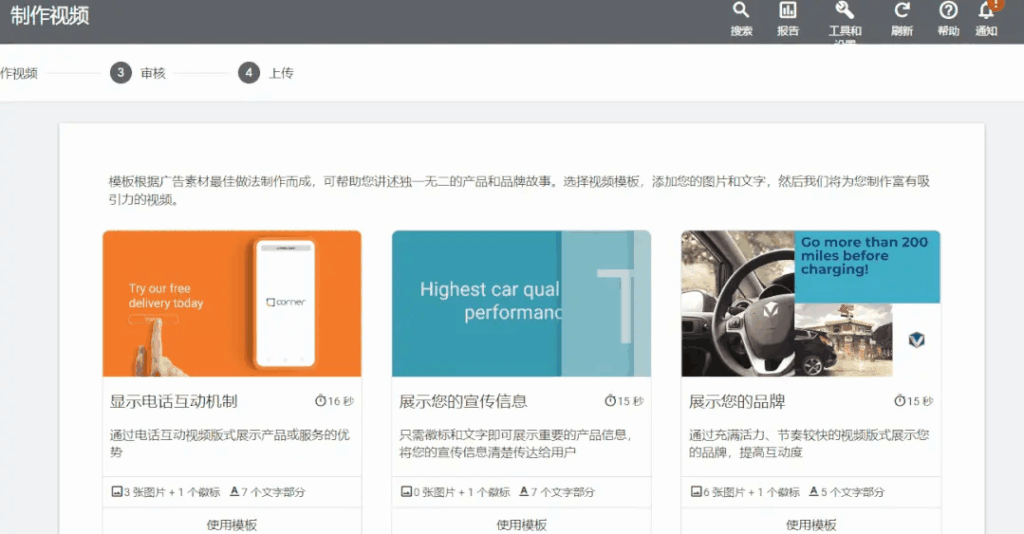Open the Reports (报告) icon
1024x534 pixels.
click(x=788, y=11)
